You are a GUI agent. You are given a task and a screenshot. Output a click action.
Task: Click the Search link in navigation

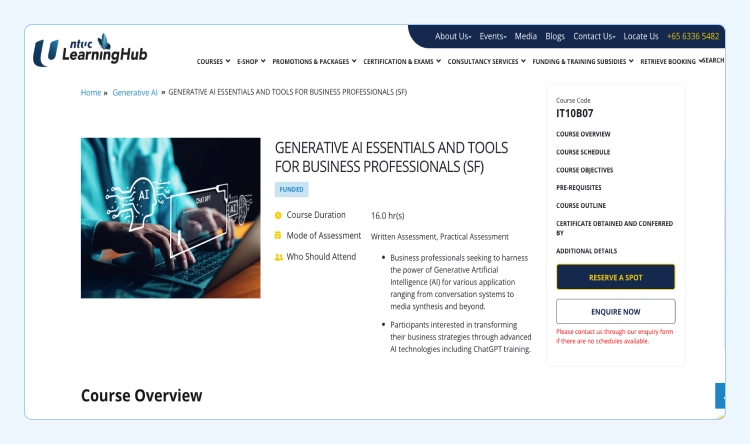coord(713,60)
